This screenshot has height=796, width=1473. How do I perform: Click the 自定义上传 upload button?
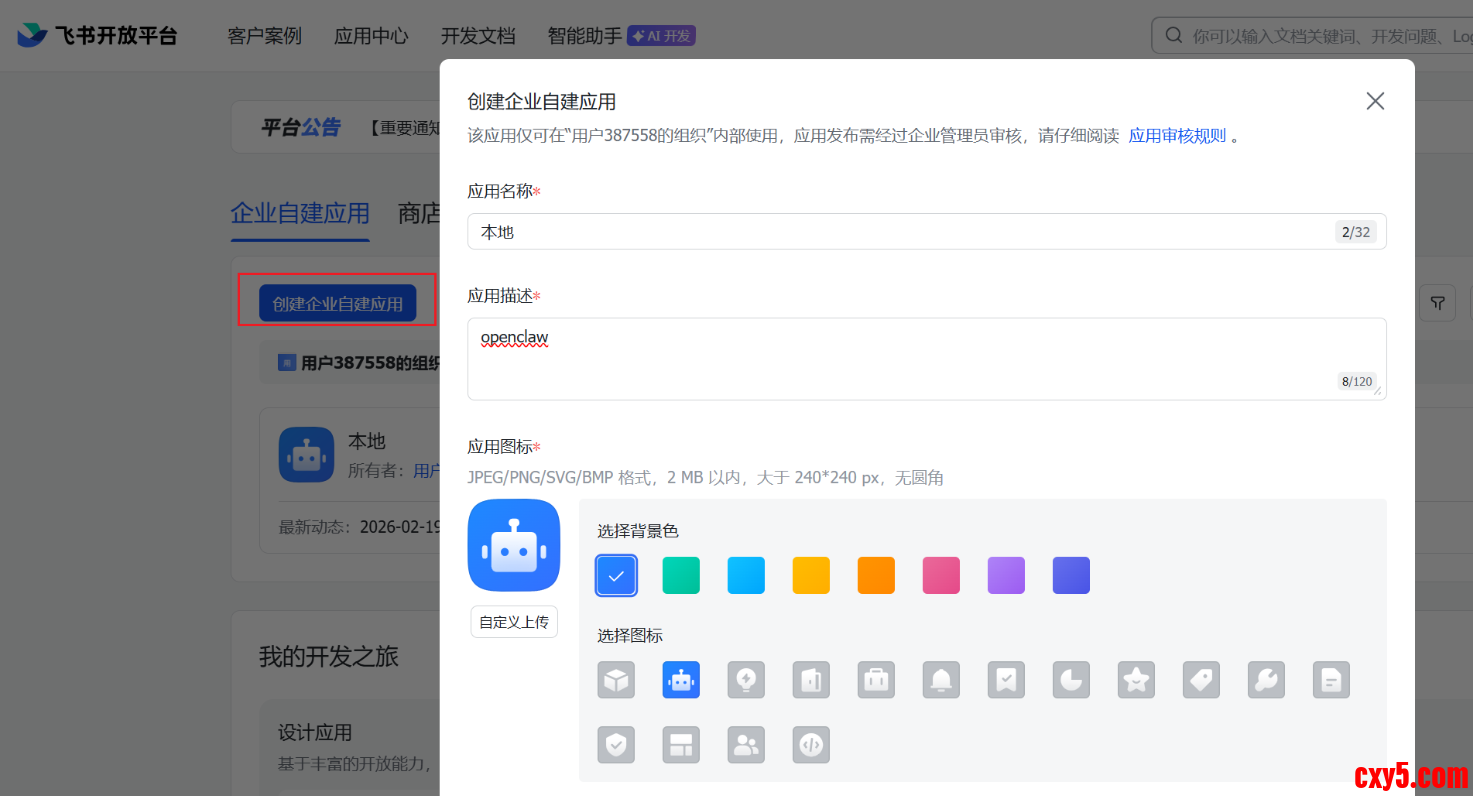coord(514,622)
